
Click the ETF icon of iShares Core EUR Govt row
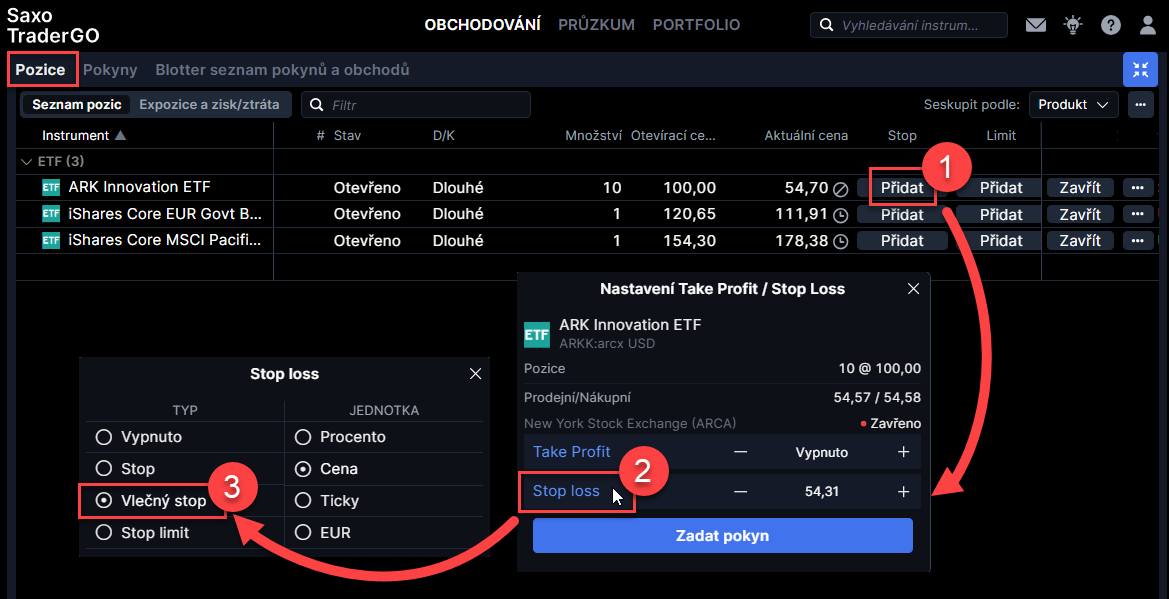(51, 214)
